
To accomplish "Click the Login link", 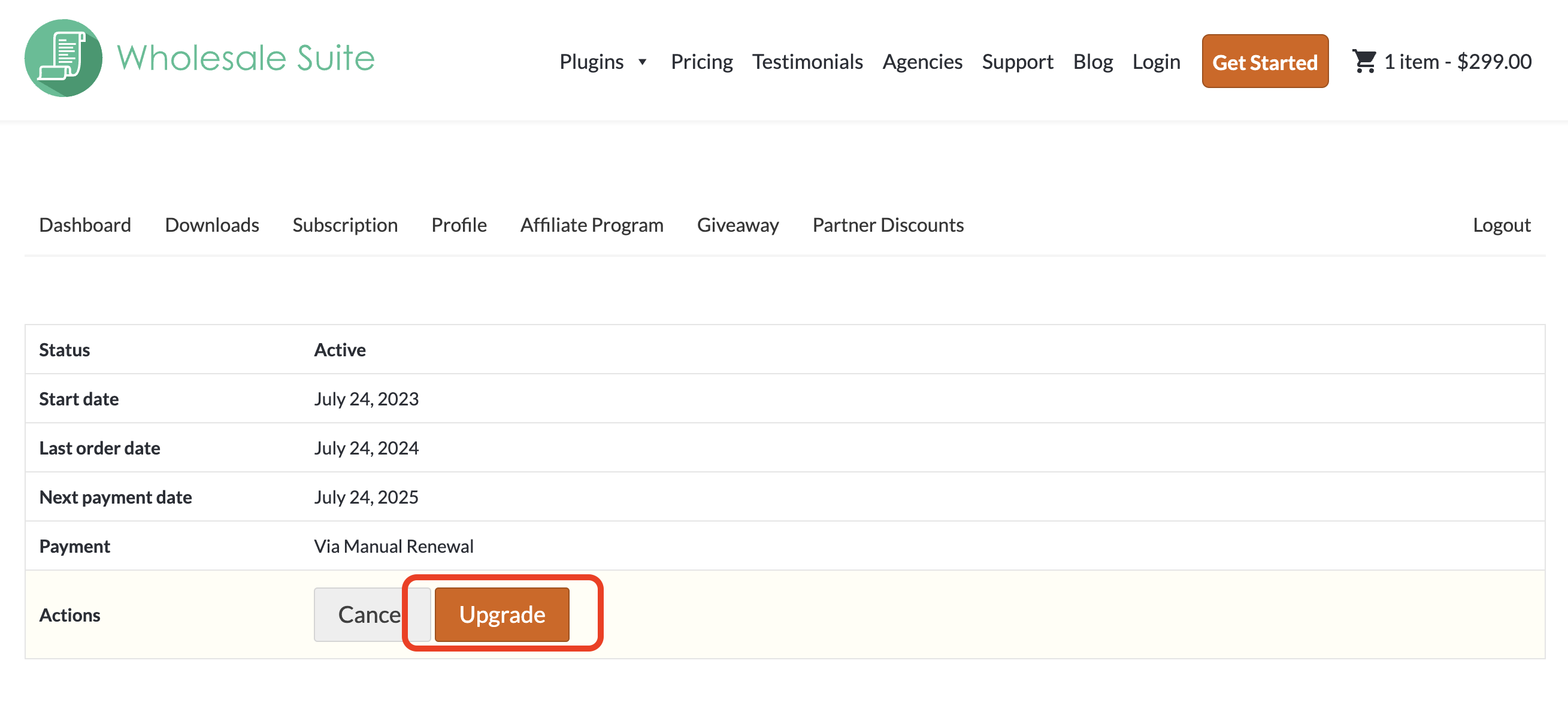I will 1156,62.
